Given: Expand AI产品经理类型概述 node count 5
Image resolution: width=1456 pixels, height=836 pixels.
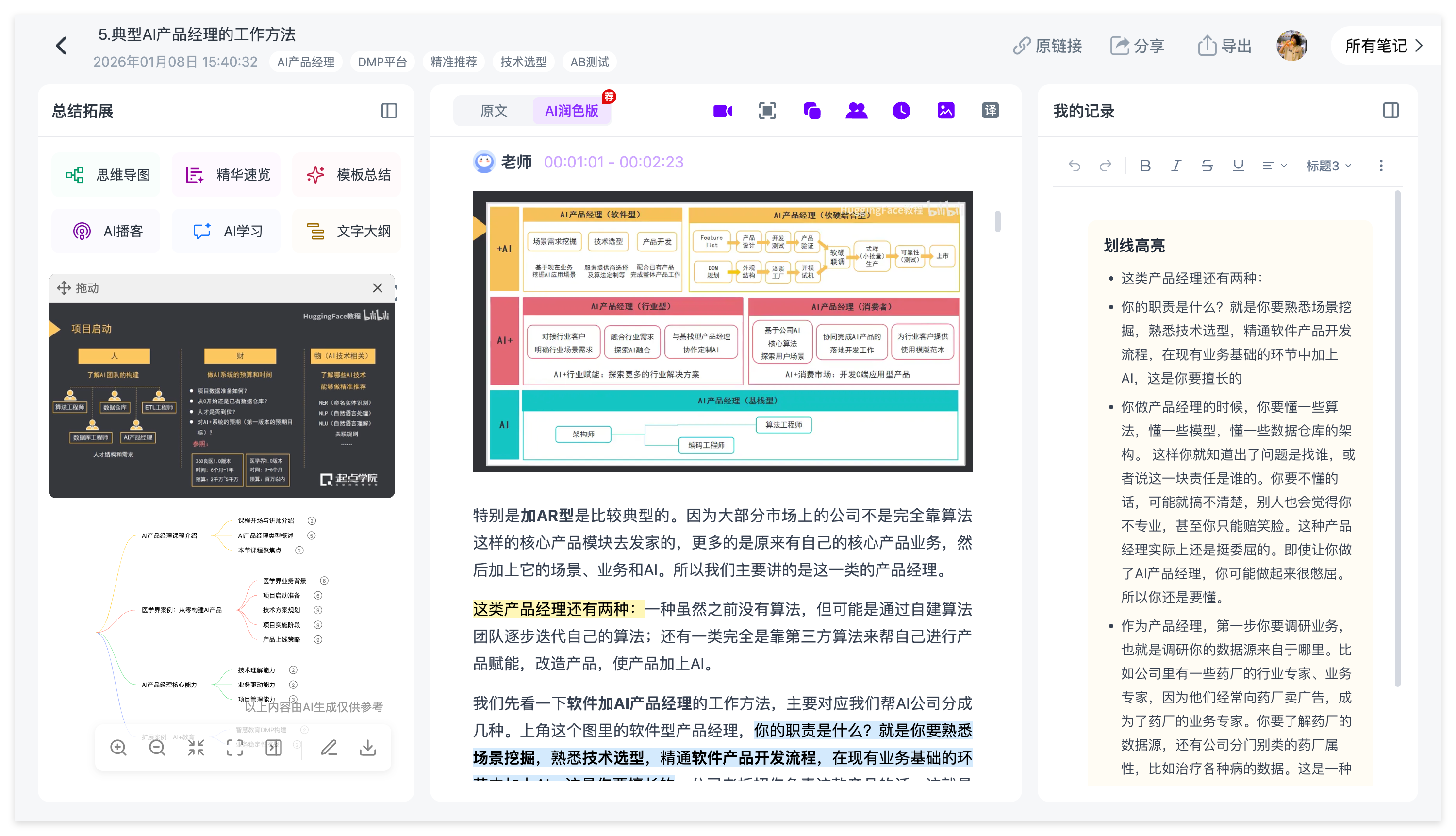Looking at the screenshot, I should 312,535.
